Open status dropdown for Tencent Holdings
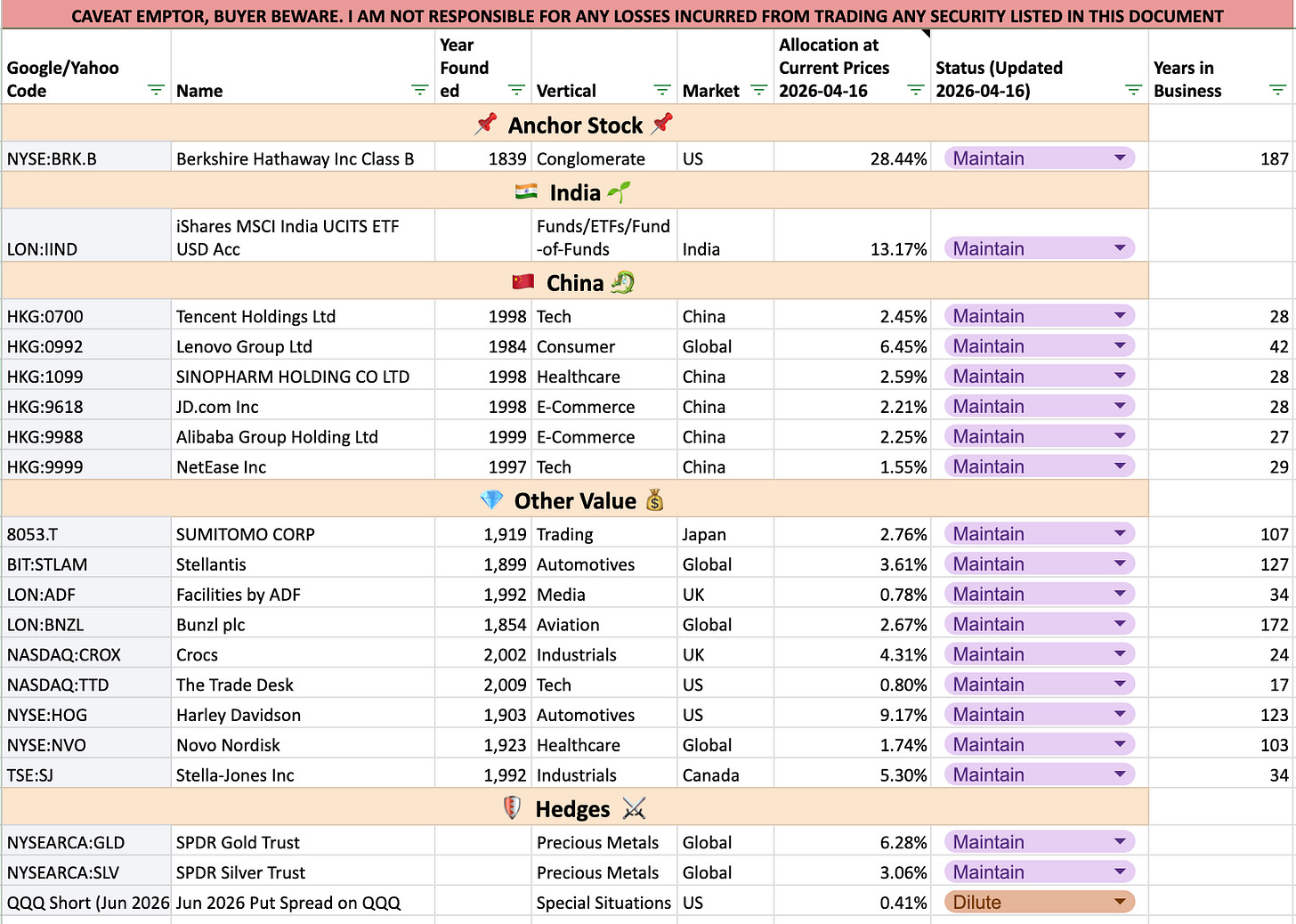Screen dimensions: 1296x924 (1040, 316)
